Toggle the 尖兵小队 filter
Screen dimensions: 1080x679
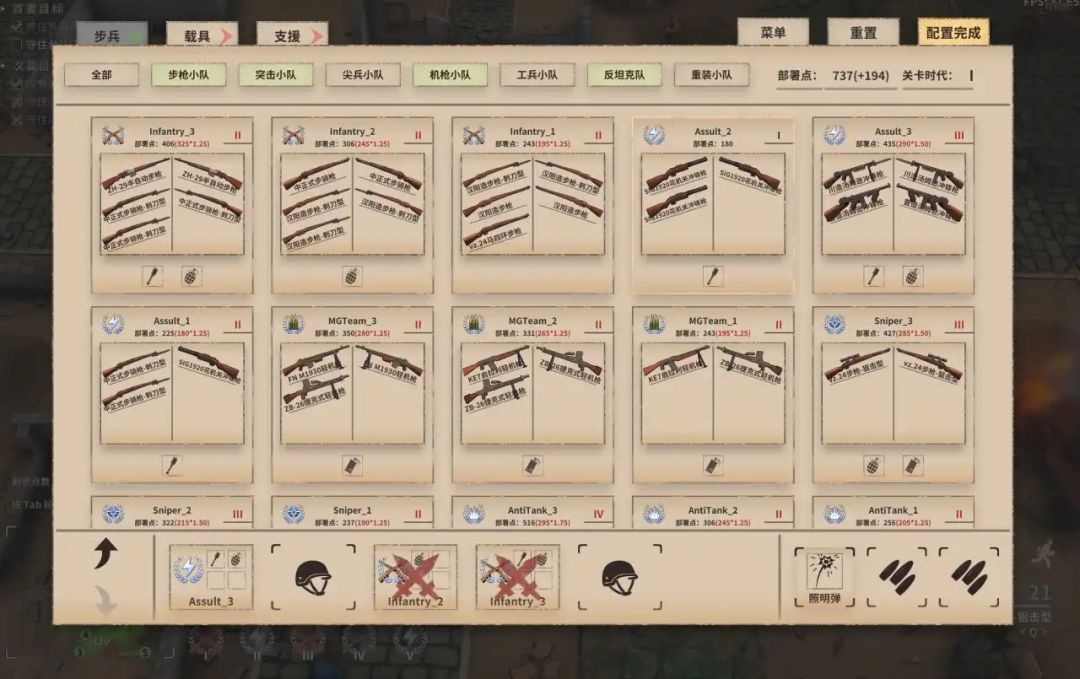click(363, 74)
